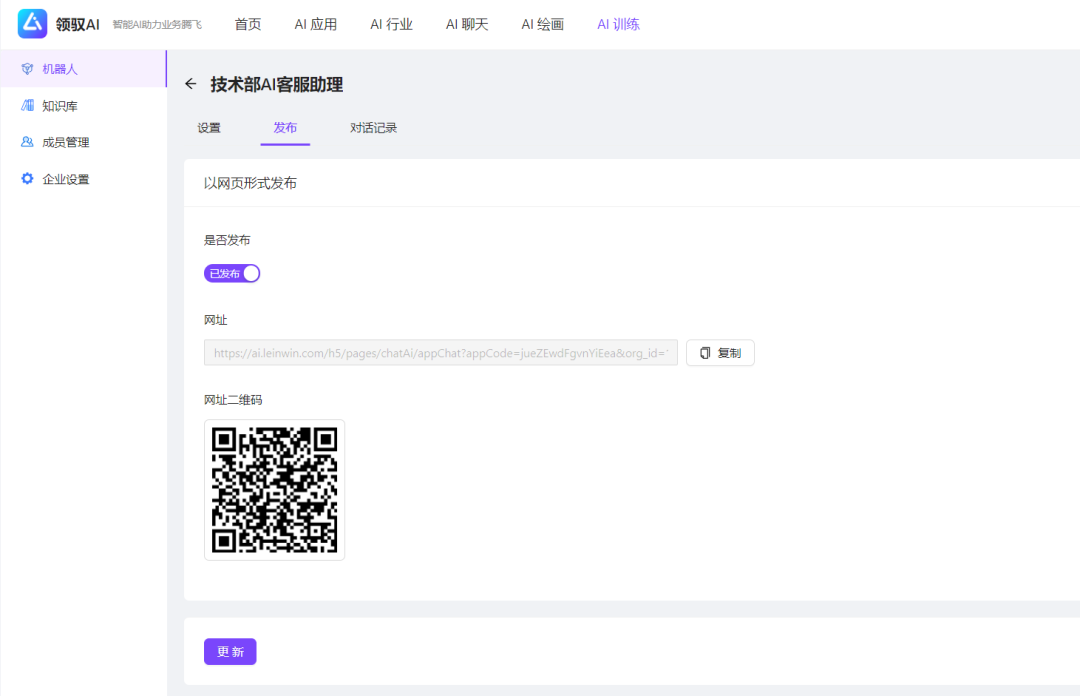The height and width of the screenshot is (696, 1080).
Task: Click the members icon beside 成员管理
Action: 27,142
